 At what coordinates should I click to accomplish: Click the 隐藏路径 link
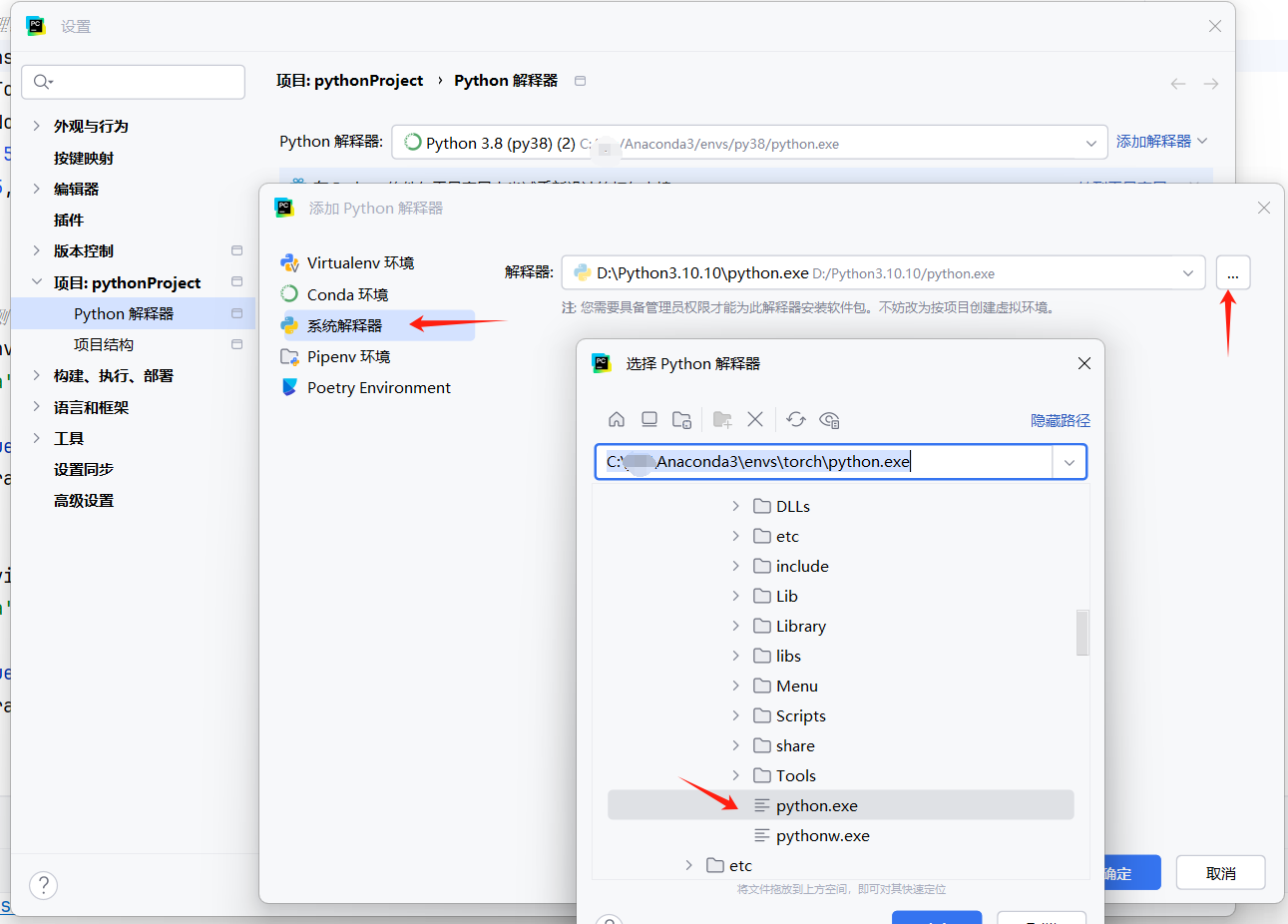click(1061, 420)
